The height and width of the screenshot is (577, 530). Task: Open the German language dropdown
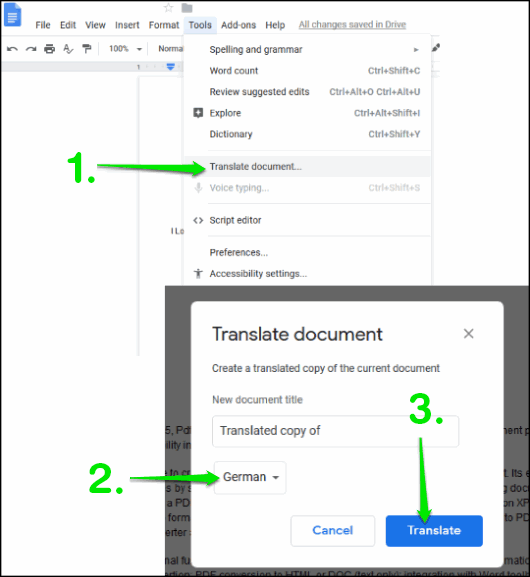pos(250,477)
